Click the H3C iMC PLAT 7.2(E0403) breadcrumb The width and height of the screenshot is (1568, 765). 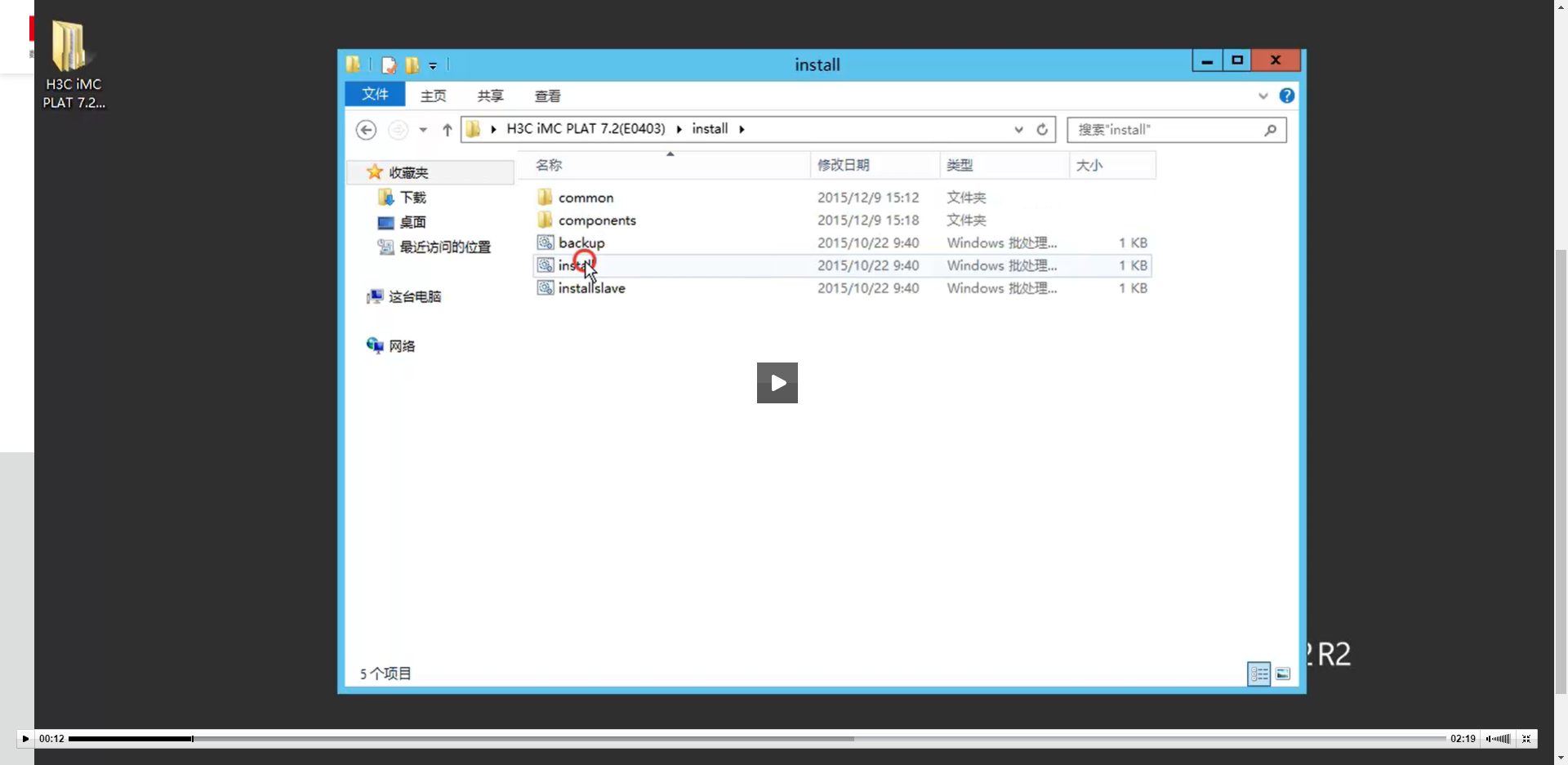tap(586, 129)
